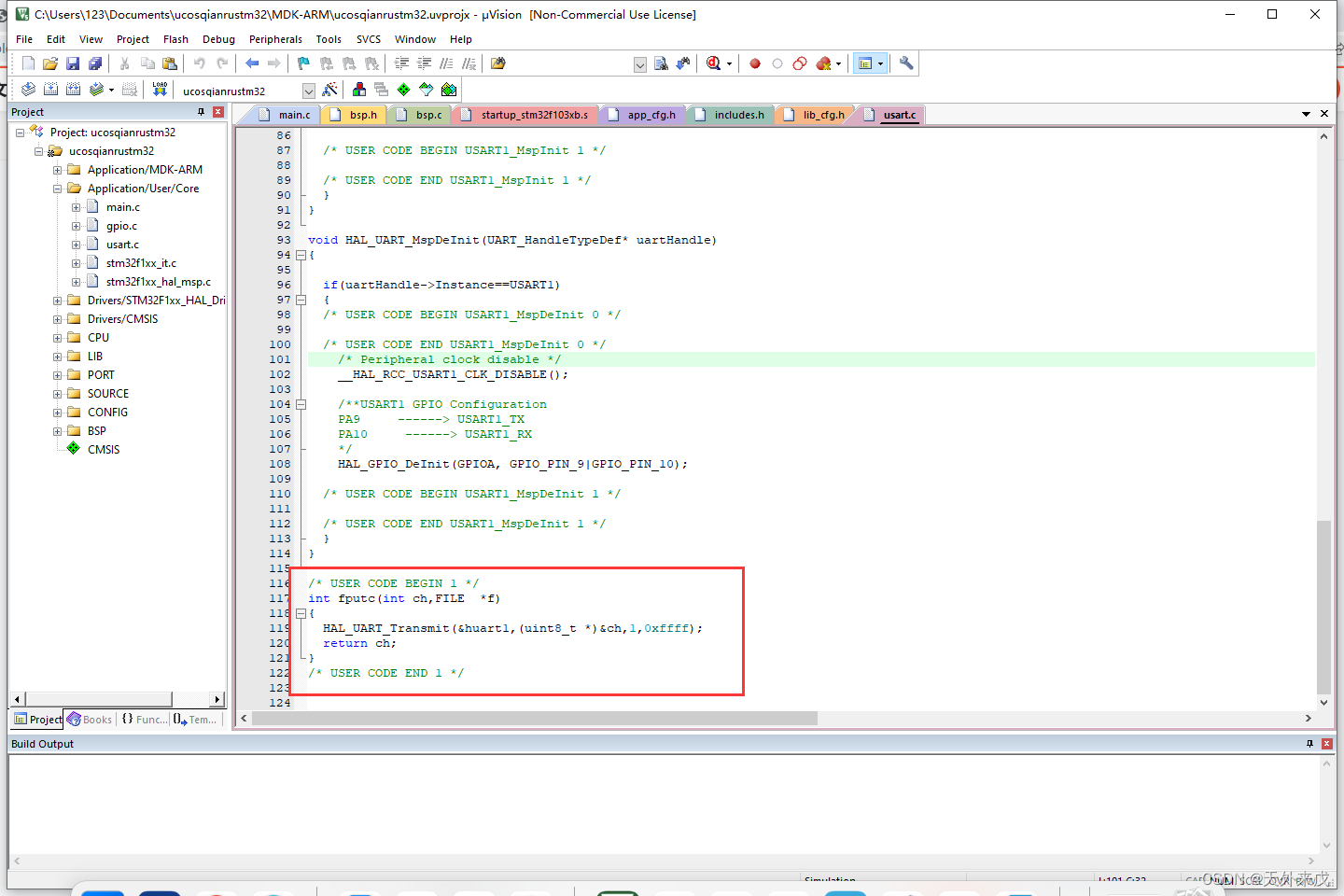Open the target selection dropdown
This screenshot has width=1344, height=896.
pyautogui.click(x=309, y=91)
